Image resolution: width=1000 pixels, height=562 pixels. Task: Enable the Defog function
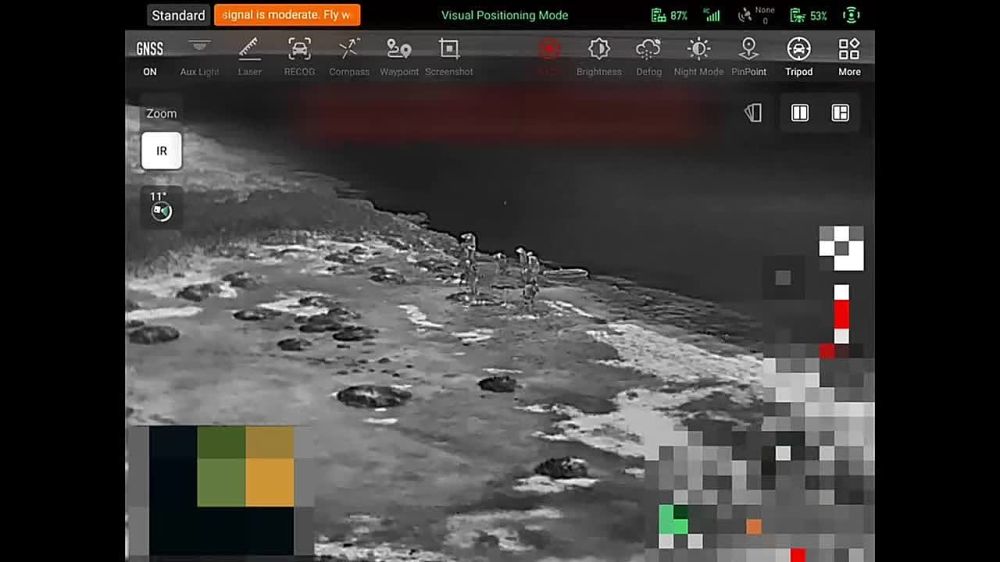point(648,57)
